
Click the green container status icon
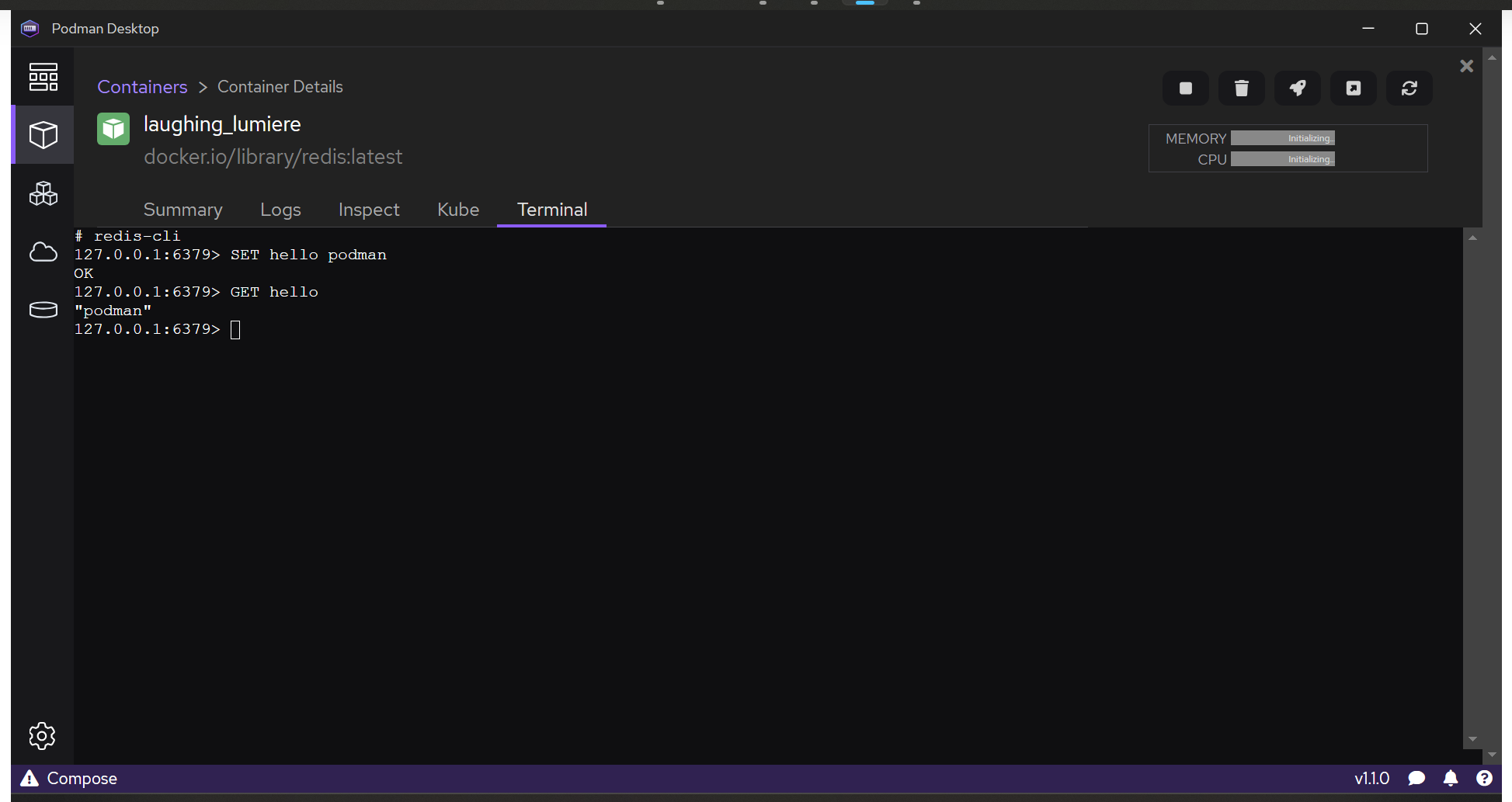[113, 129]
